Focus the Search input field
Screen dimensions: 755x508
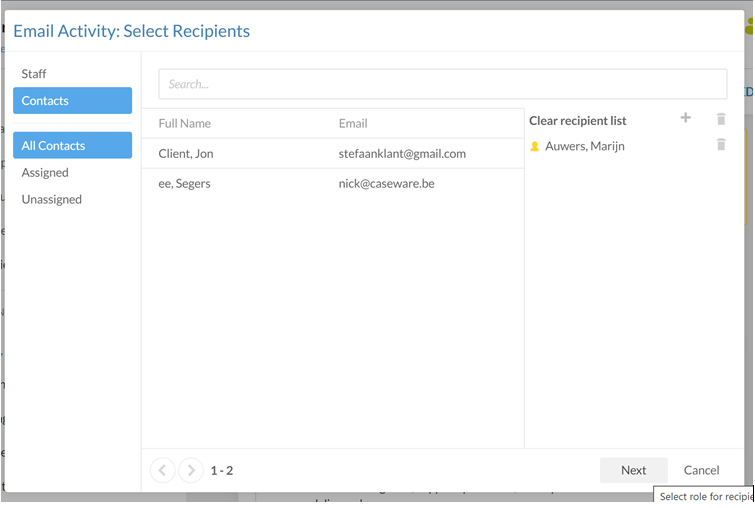(443, 84)
